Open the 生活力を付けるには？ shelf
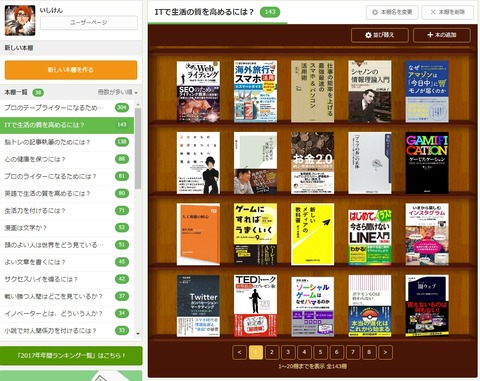480x381 pixels. (67, 211)
